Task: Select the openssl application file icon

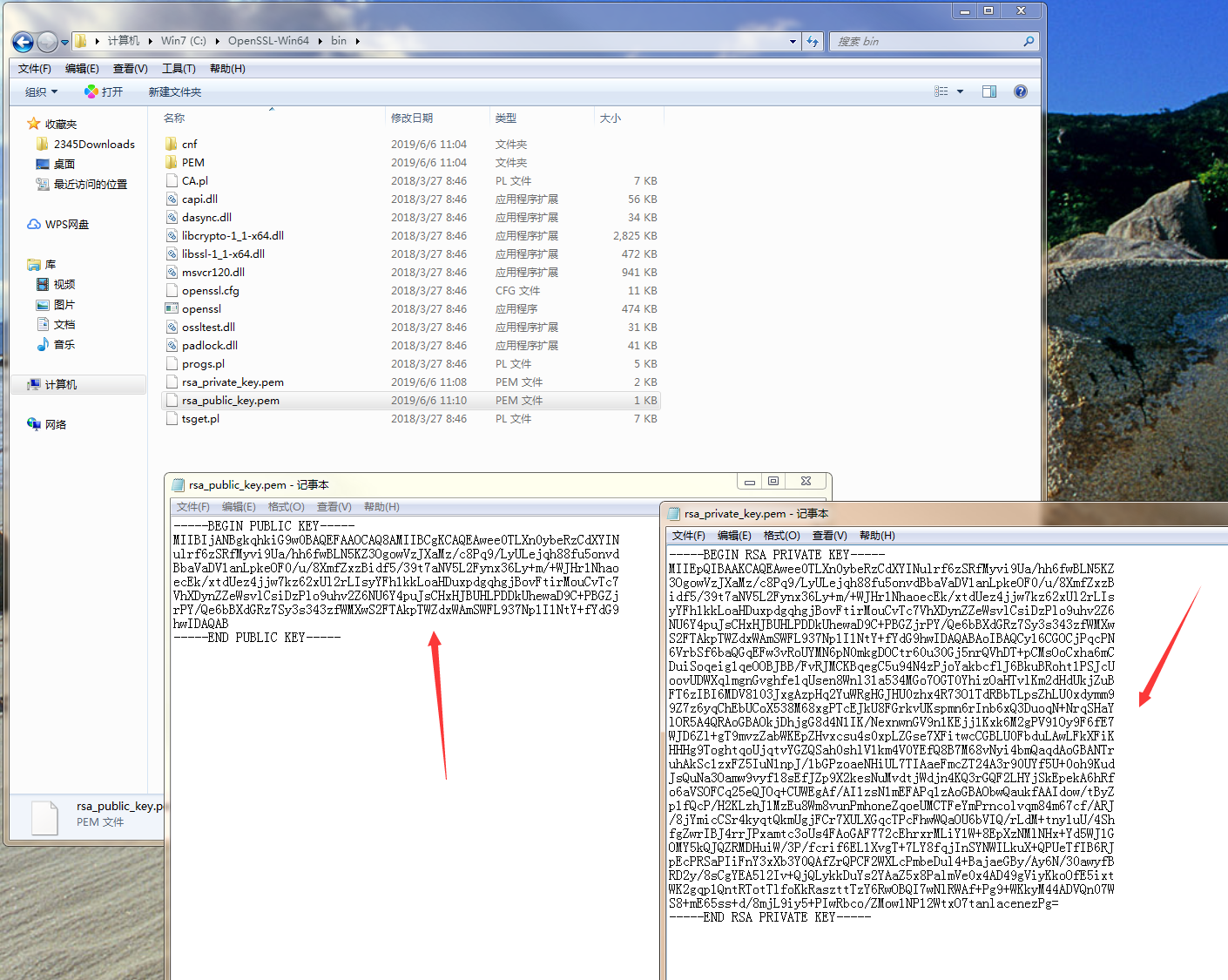Action: 172,308
